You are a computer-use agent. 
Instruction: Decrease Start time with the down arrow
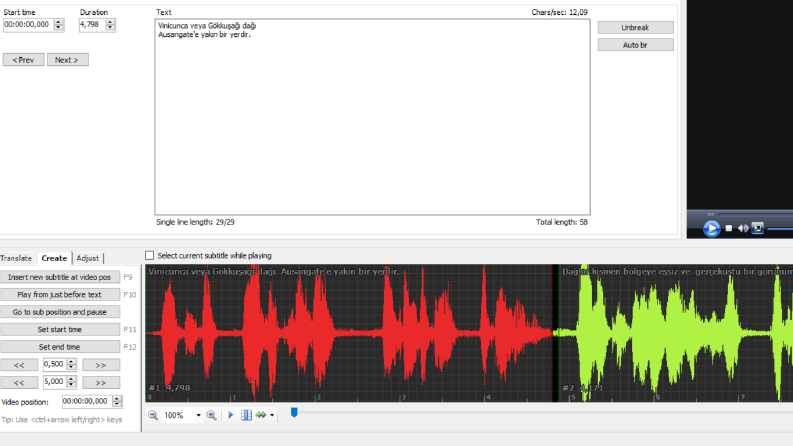click(x=59, y=27)
